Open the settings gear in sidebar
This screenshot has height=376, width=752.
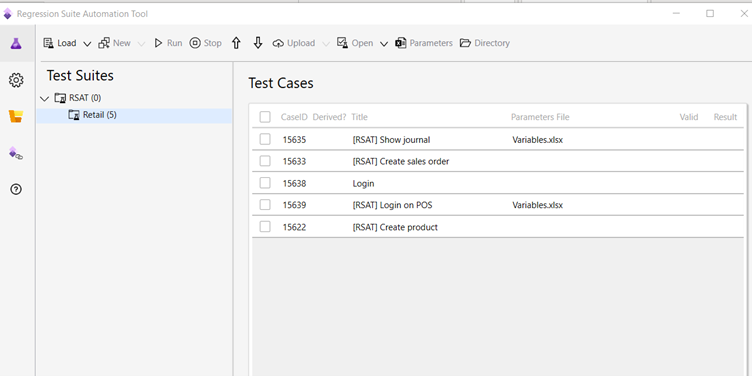point(16,80)
